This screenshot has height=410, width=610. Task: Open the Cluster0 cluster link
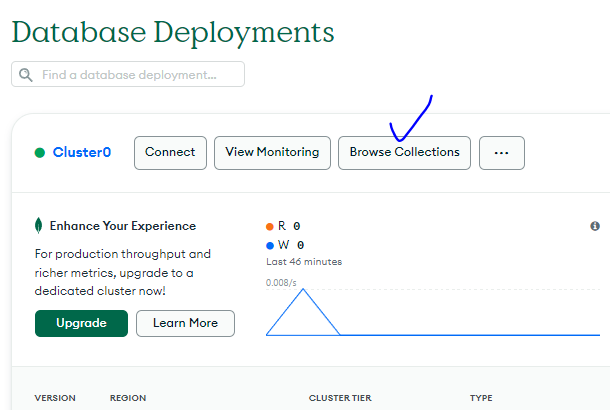[x=82, y=152]
